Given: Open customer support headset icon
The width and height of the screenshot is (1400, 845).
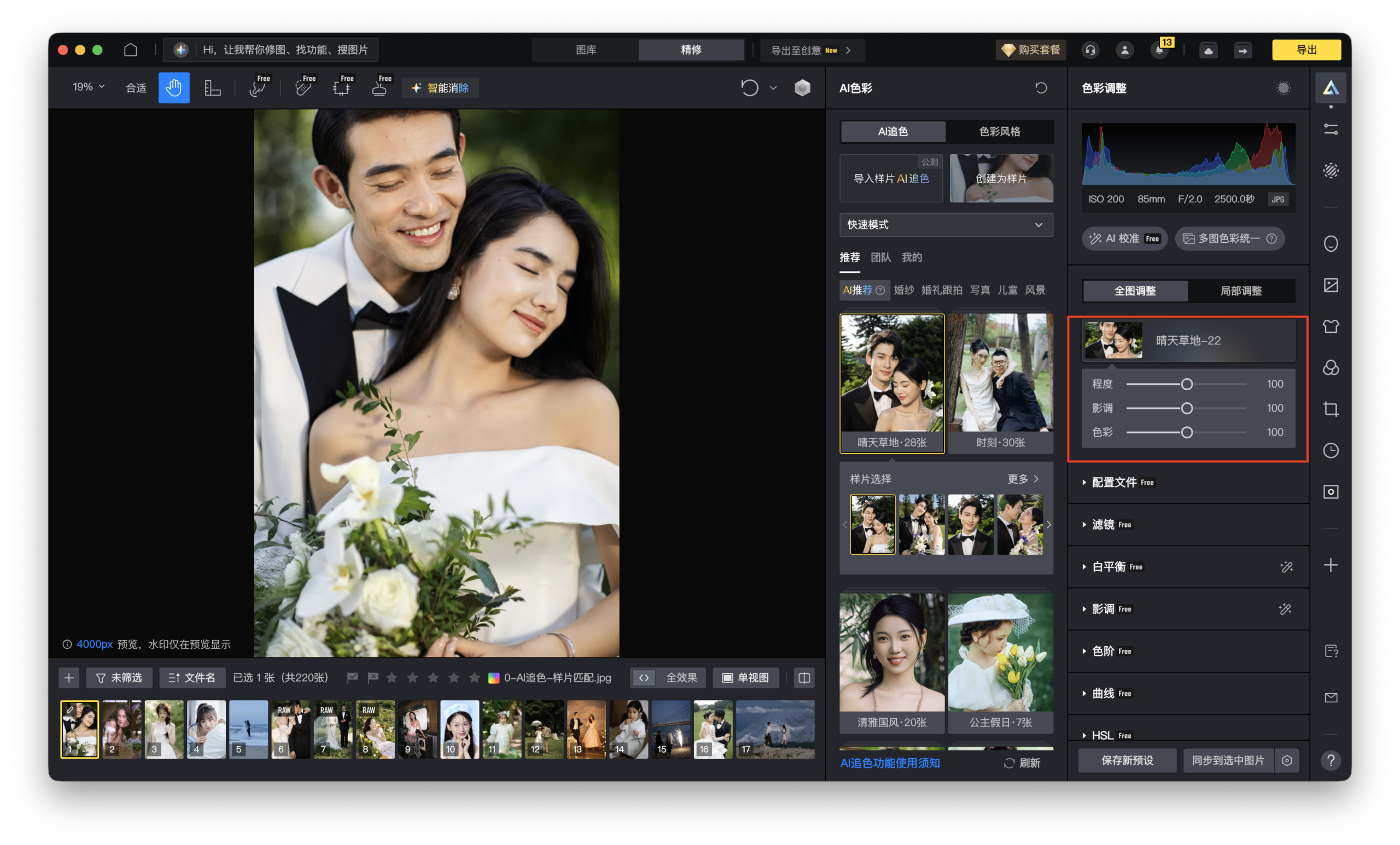Looking at the screenshot, I should (1090, 50).
